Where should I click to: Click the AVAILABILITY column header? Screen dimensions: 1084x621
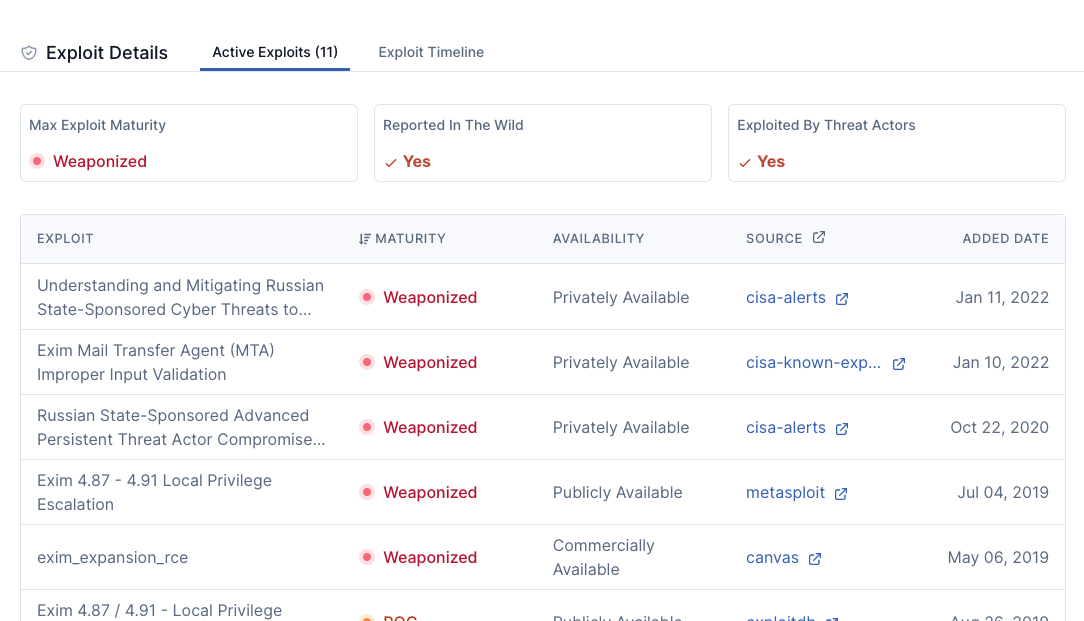click(598, 239)
